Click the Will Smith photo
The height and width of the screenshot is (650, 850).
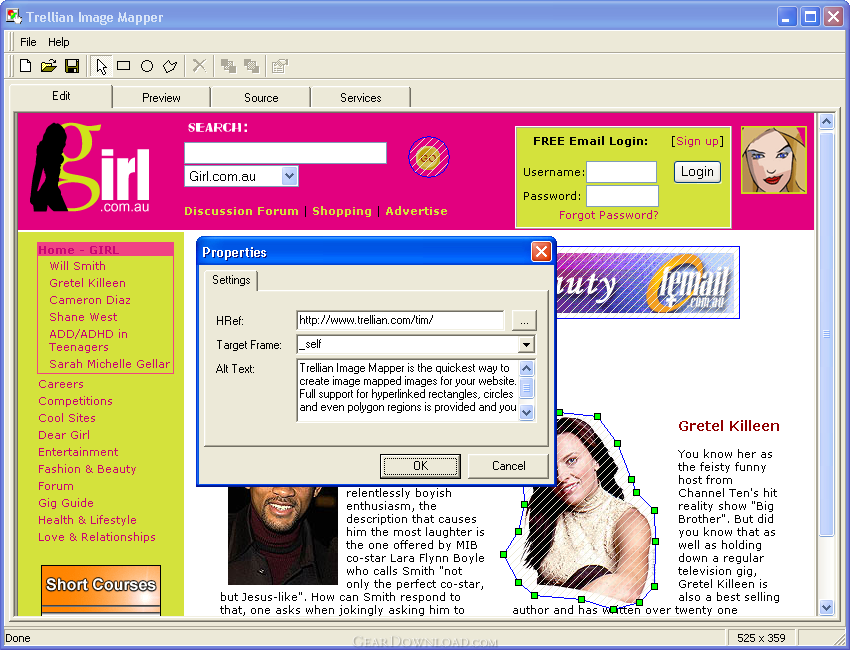[282, 535]
